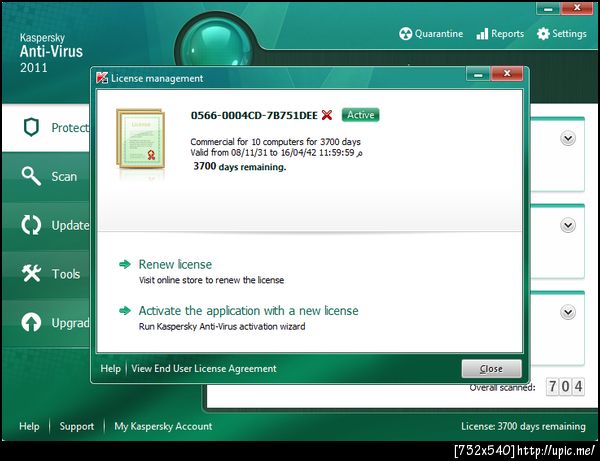Open Help in the main window footer

[29, 426]
